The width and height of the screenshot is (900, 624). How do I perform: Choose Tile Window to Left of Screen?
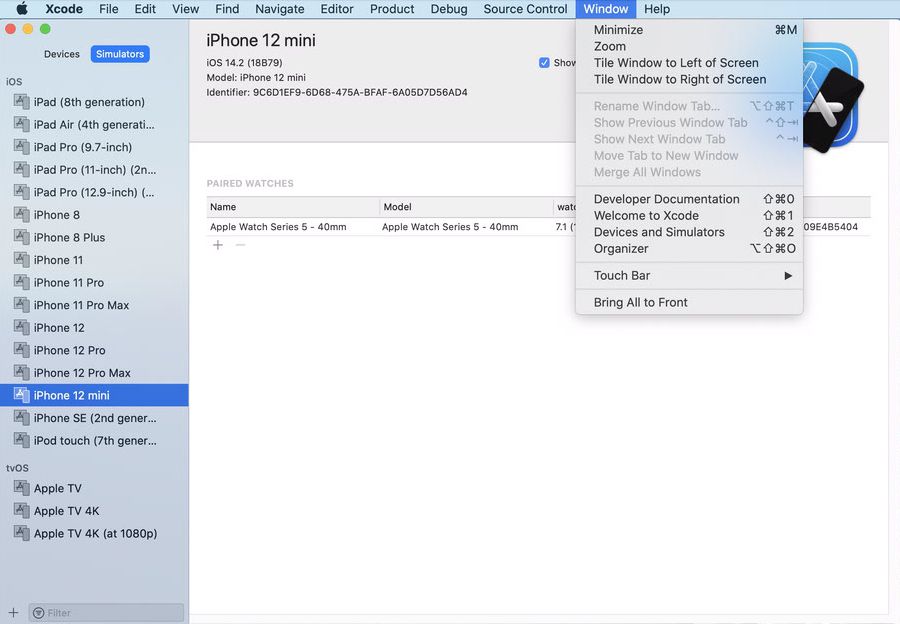click(689, 63)
